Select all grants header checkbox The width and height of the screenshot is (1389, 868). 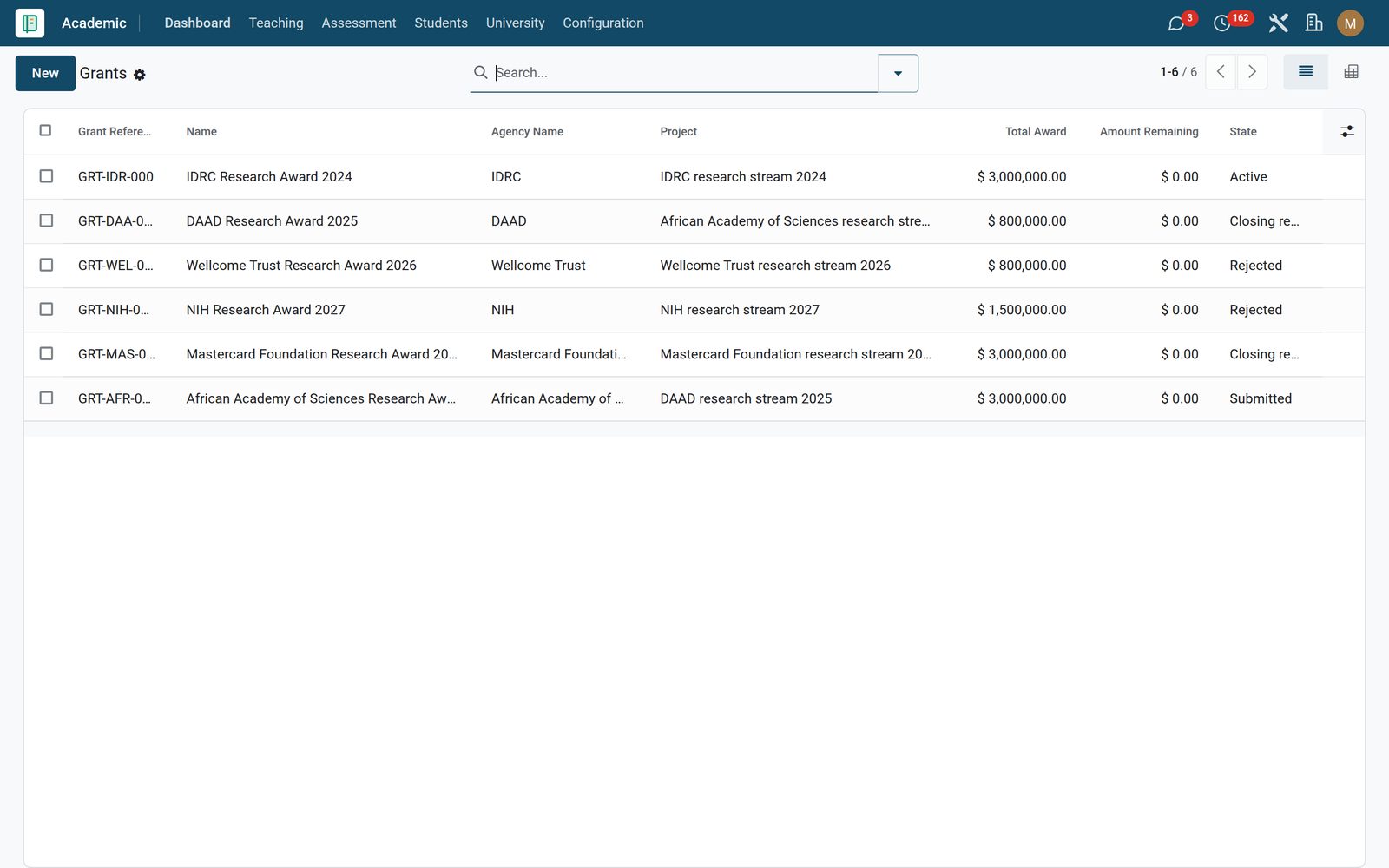point(46,130)
